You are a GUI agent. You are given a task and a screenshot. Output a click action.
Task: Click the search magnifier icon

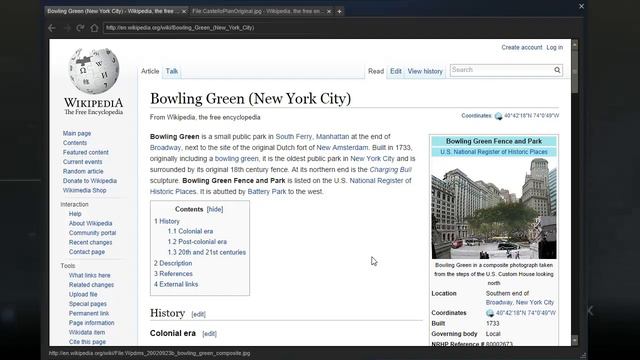tap(557, 70)
